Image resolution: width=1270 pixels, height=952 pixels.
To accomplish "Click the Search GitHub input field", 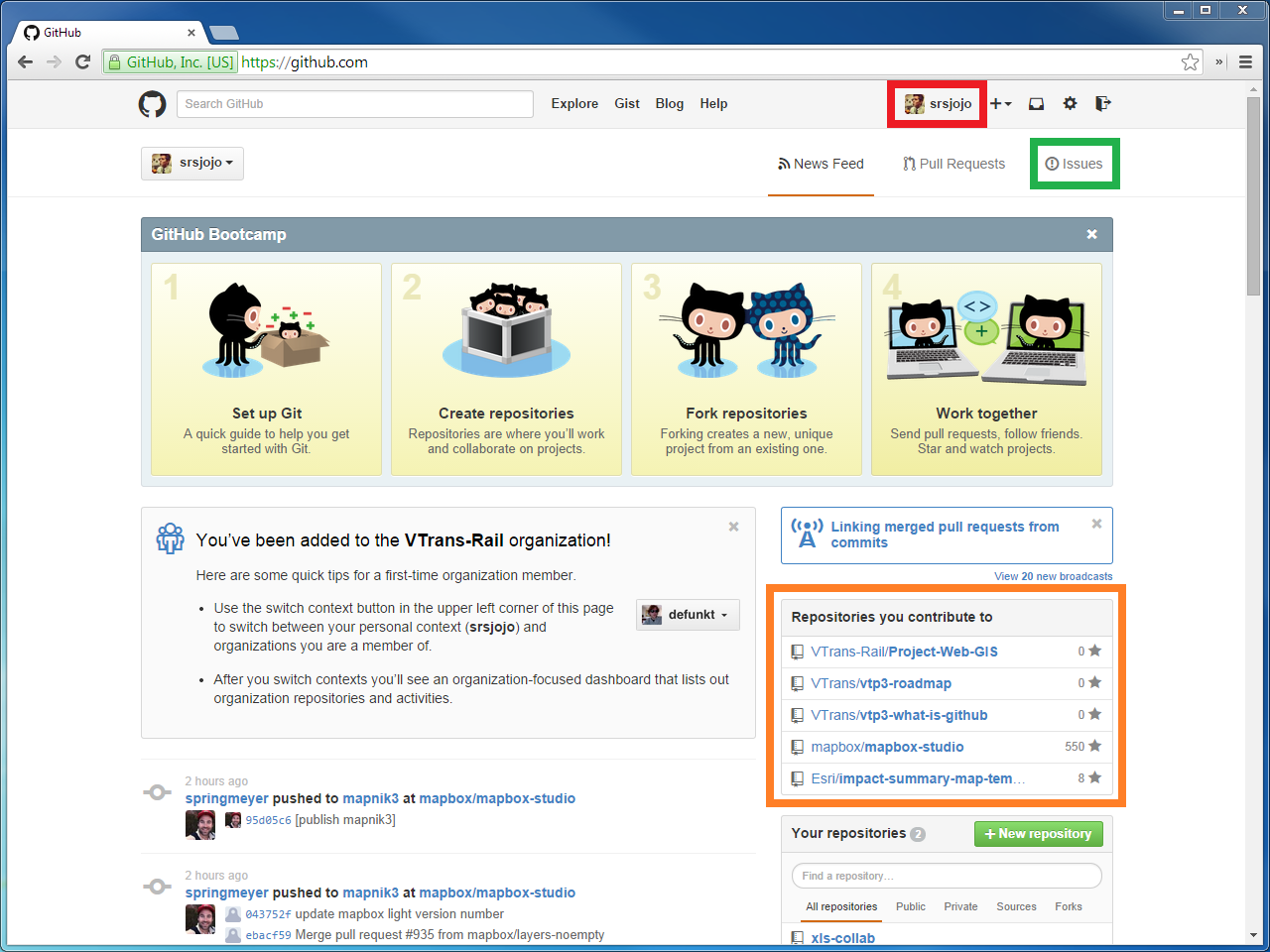I will 355,104.
